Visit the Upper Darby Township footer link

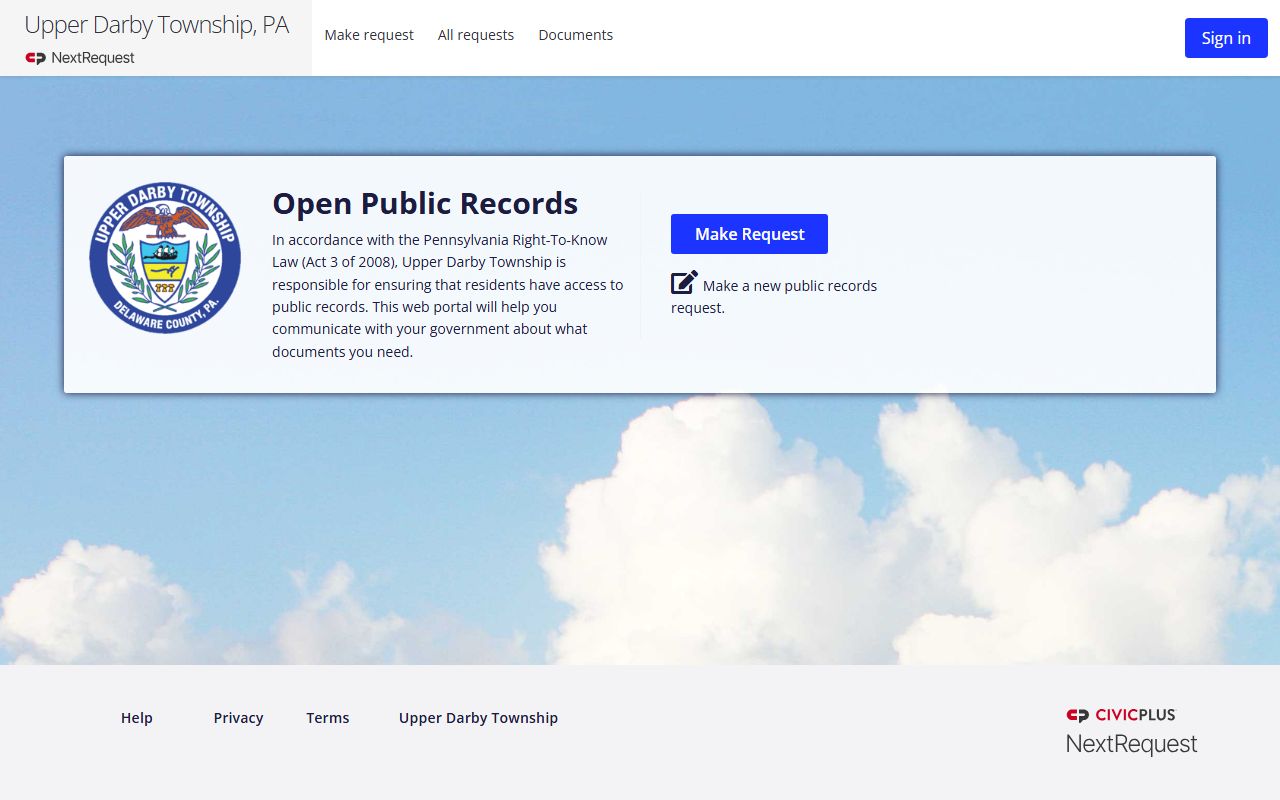[x=478, y=718]
